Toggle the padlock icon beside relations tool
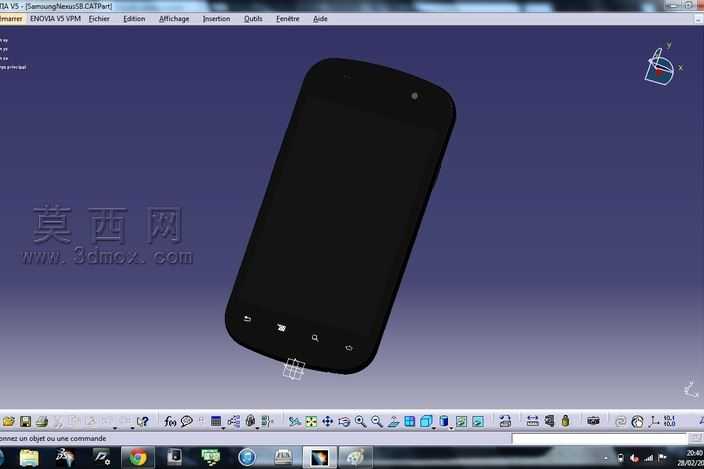 coord(251,421)
